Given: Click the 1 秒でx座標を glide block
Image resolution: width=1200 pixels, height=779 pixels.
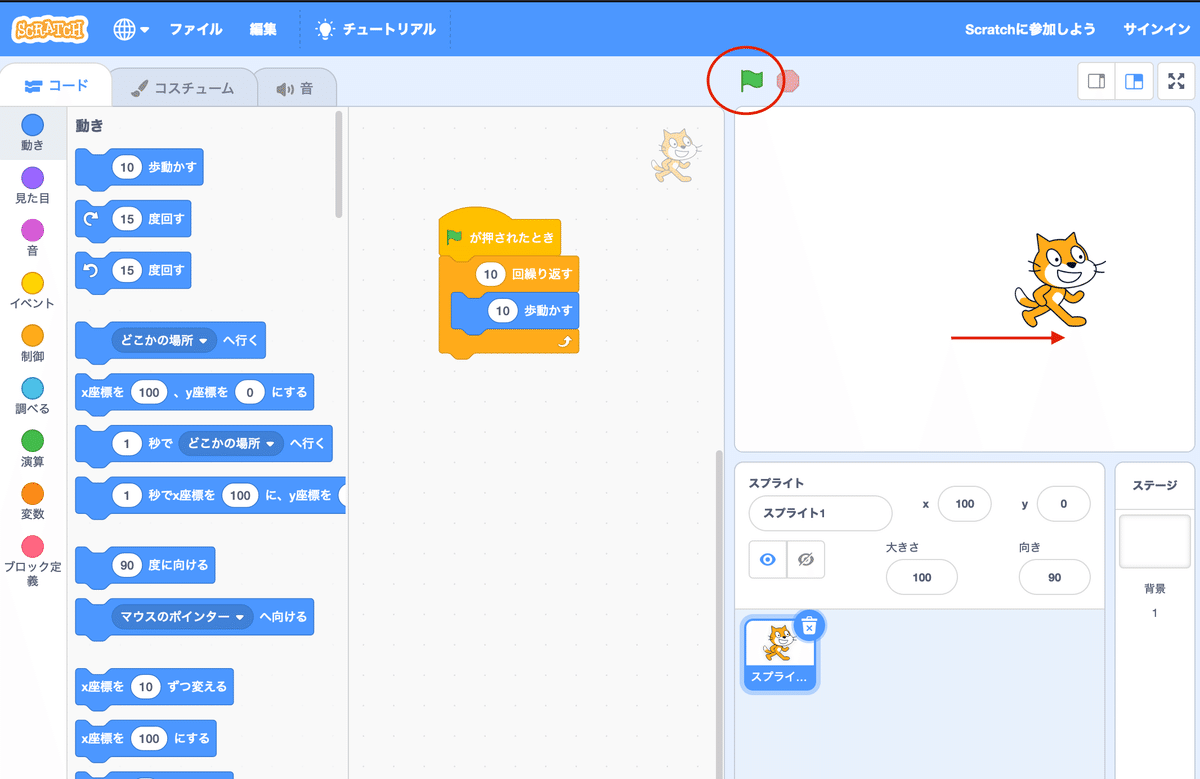Looking at the screenshot, I should pyautogui.click(x=211, y=495).
